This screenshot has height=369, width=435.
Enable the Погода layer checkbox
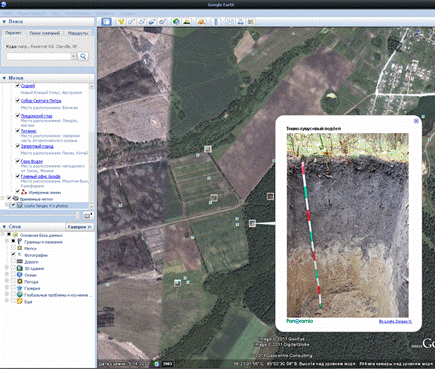tap(13, 281)
